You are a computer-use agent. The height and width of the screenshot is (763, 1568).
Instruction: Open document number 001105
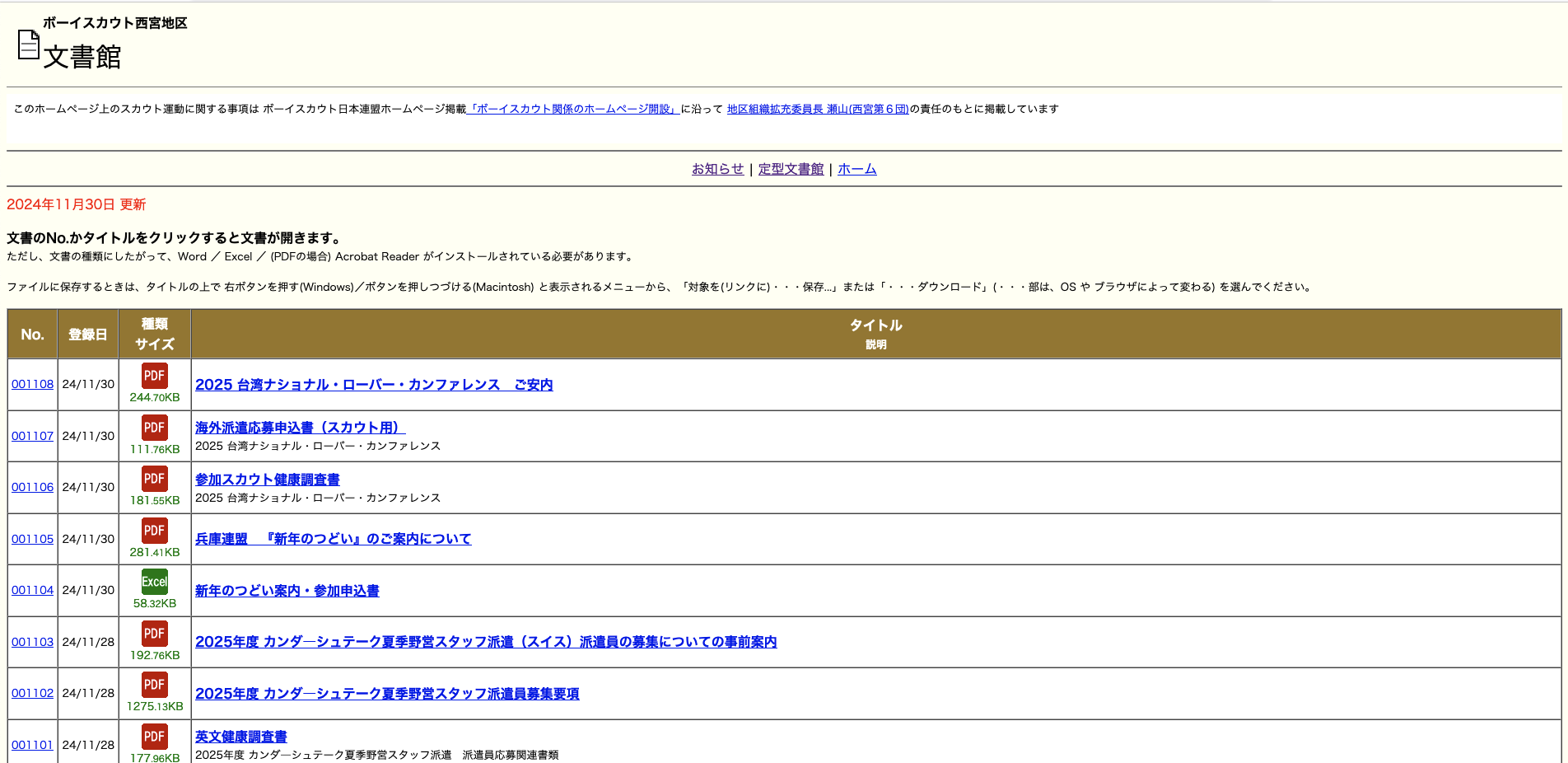coord(32,539)
